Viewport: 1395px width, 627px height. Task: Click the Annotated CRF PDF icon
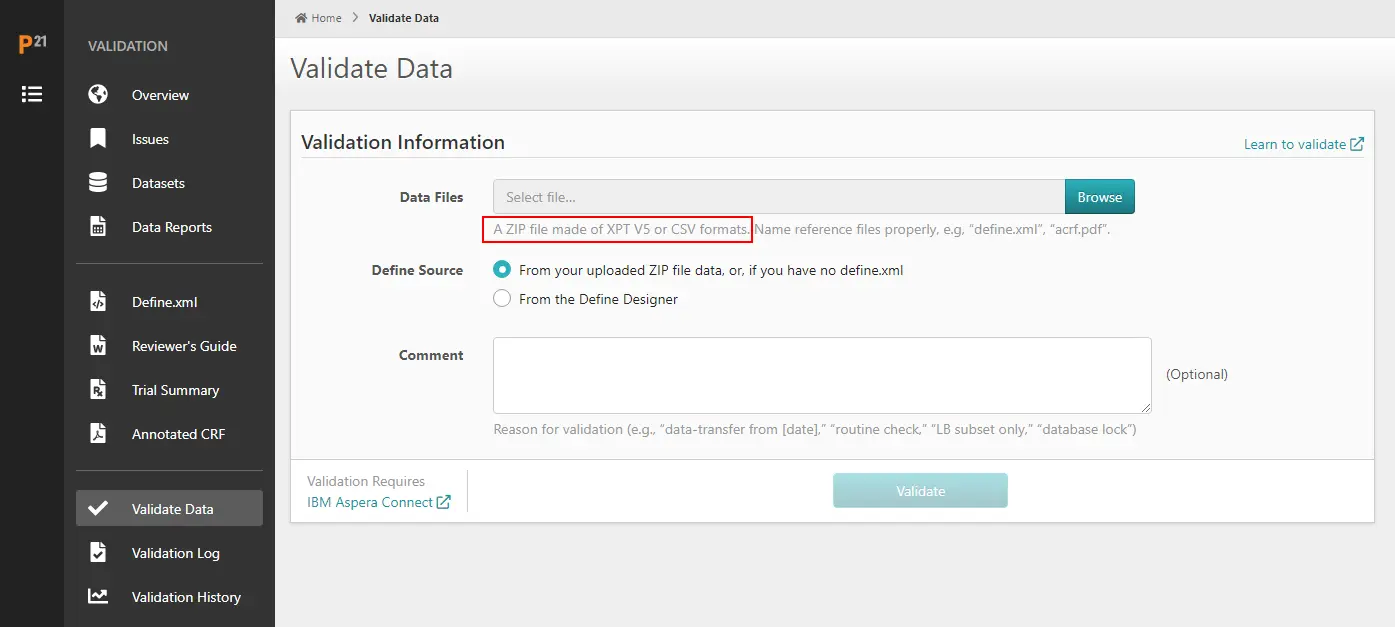tap(98, 434)
